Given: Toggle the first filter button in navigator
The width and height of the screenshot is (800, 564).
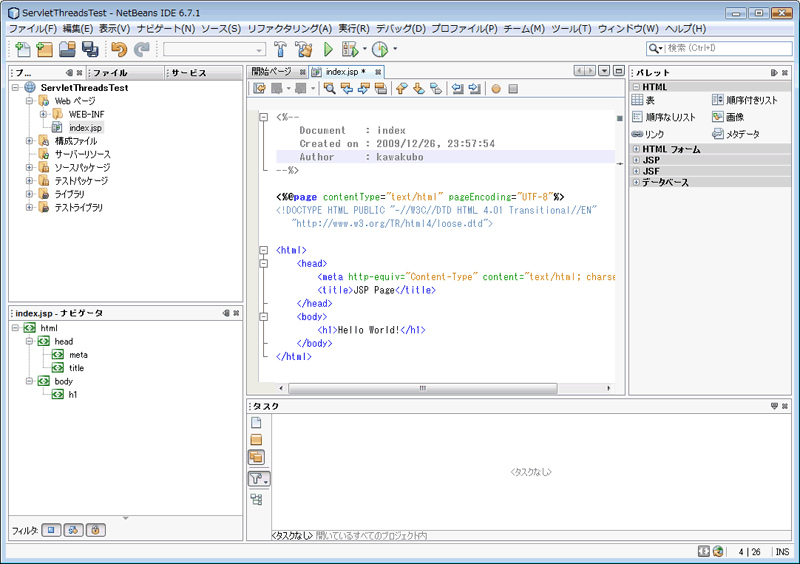Looking at the screenshot, I should click(x=51, y=530).
